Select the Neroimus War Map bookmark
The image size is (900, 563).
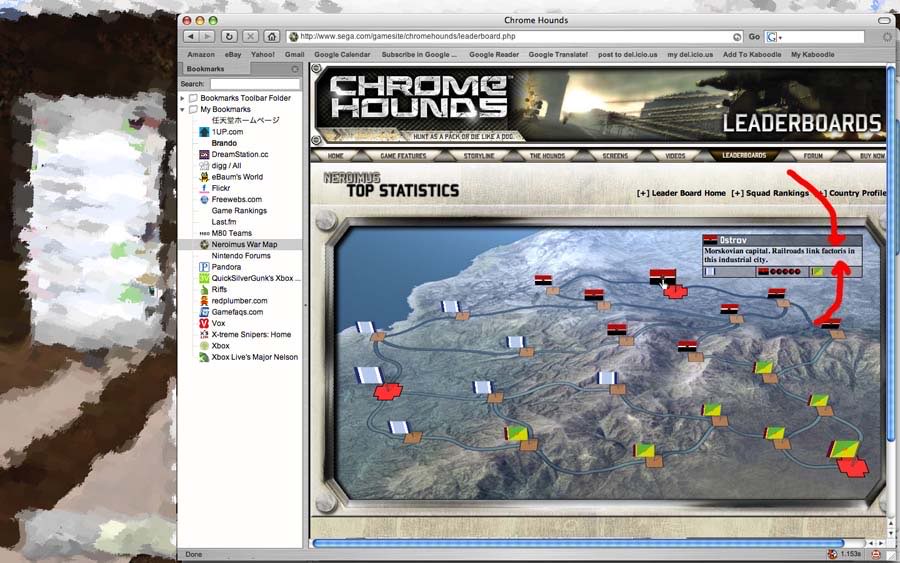coord(244,244)
